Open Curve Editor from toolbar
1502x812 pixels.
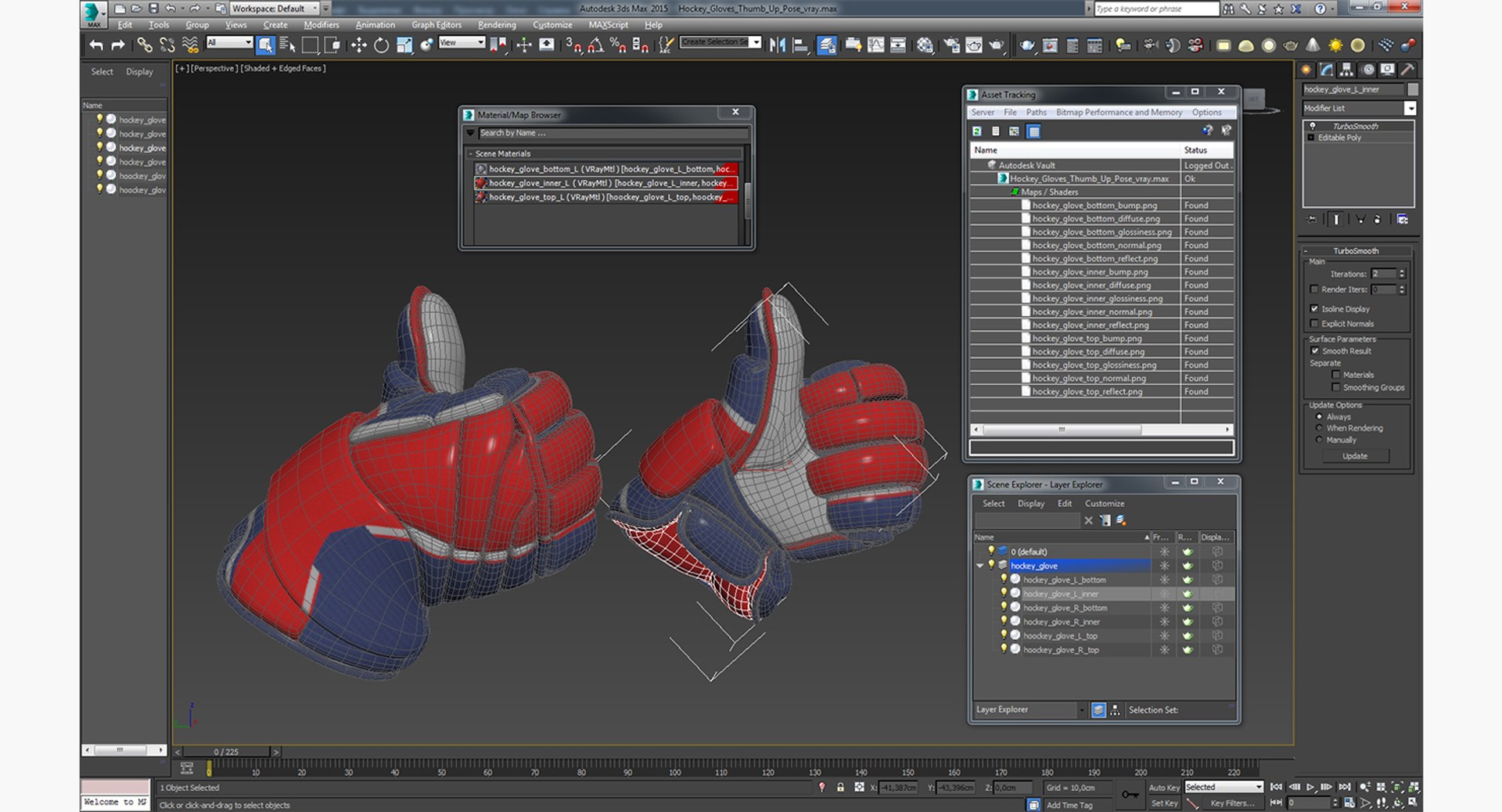point(876,45)
